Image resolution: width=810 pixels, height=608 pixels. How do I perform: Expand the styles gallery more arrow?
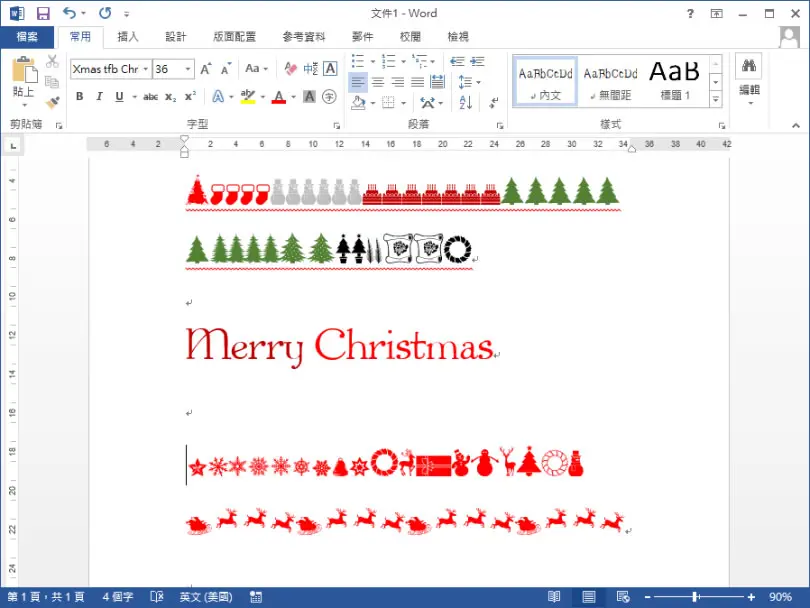click(x=715, y=99)
